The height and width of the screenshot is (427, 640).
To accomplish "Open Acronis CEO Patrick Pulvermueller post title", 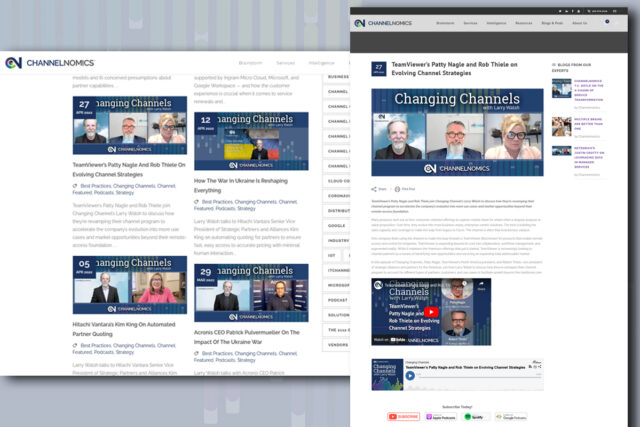I will (247, 337).
